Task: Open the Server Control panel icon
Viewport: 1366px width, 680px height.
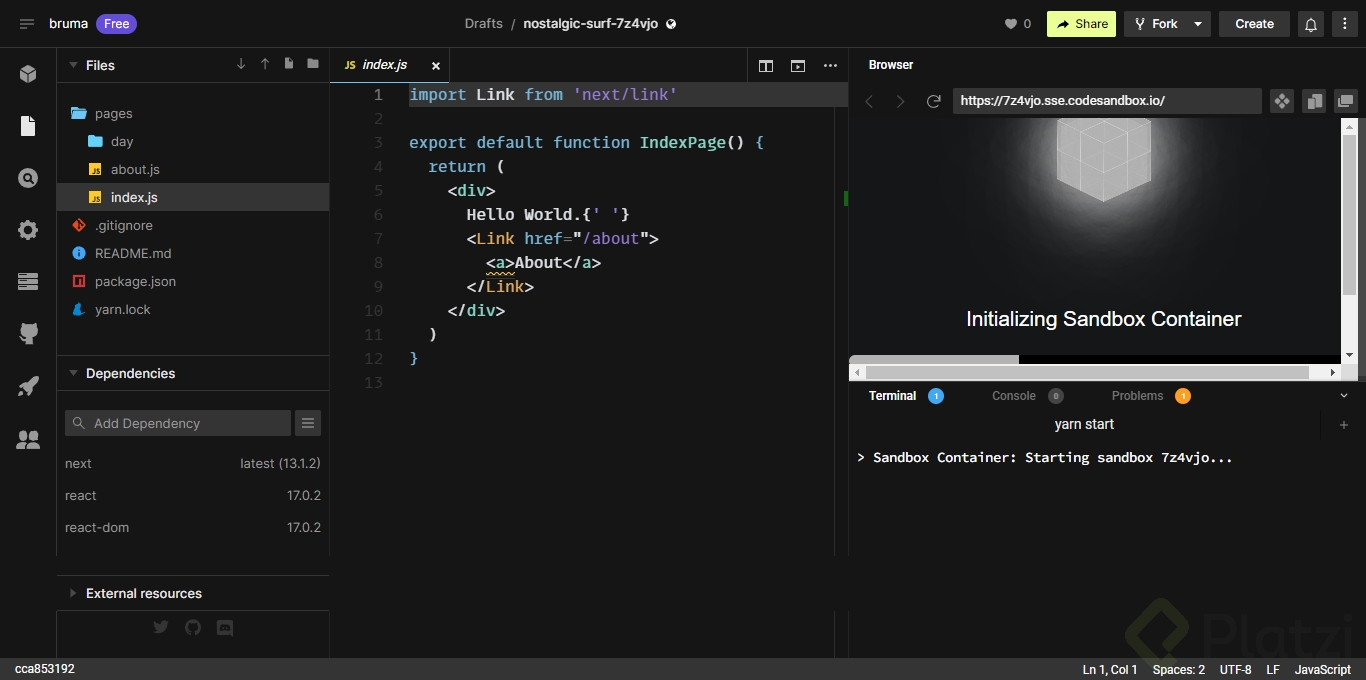Action: [28, 282]
